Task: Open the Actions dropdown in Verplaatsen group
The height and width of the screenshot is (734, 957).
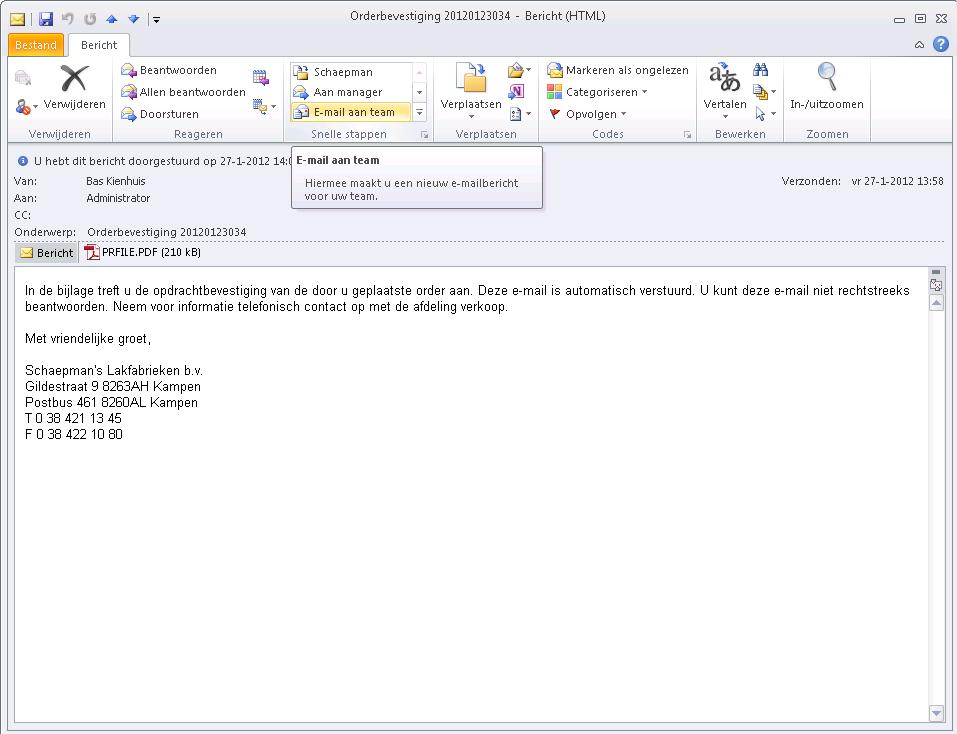Action: (519, 114)
